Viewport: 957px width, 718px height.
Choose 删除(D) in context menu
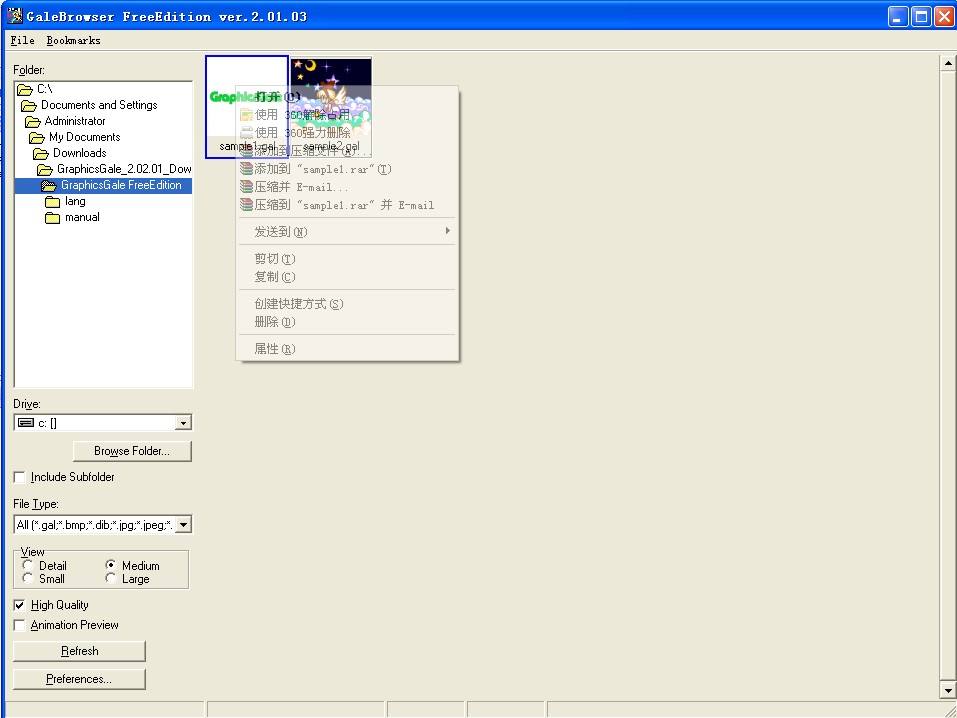[x=347, y=322]
